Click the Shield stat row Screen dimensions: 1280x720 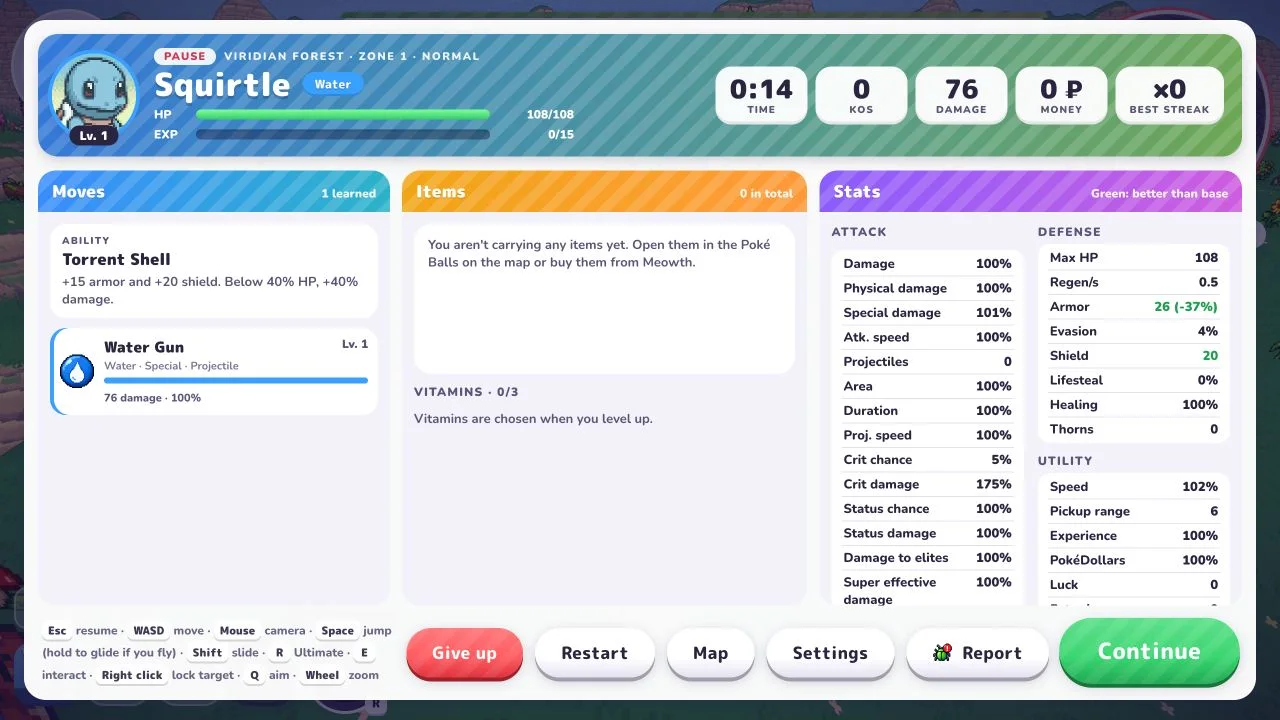[x=1134, y=356]
